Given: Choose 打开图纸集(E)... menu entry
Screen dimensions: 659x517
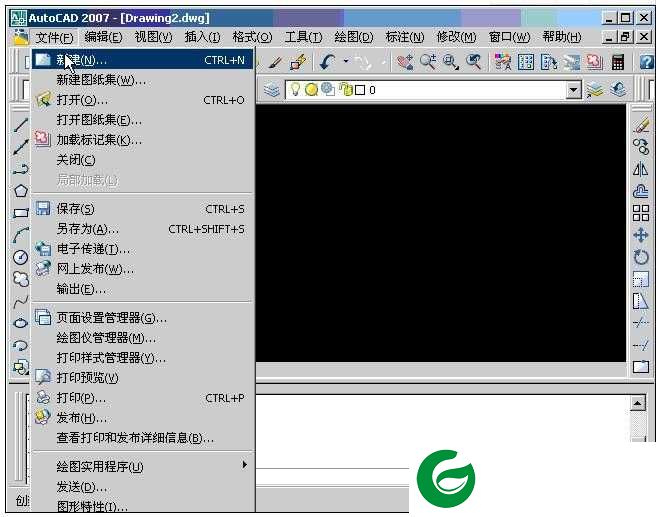Looking at the screenshot, I should pyautogui.click(x=143, y=120).
